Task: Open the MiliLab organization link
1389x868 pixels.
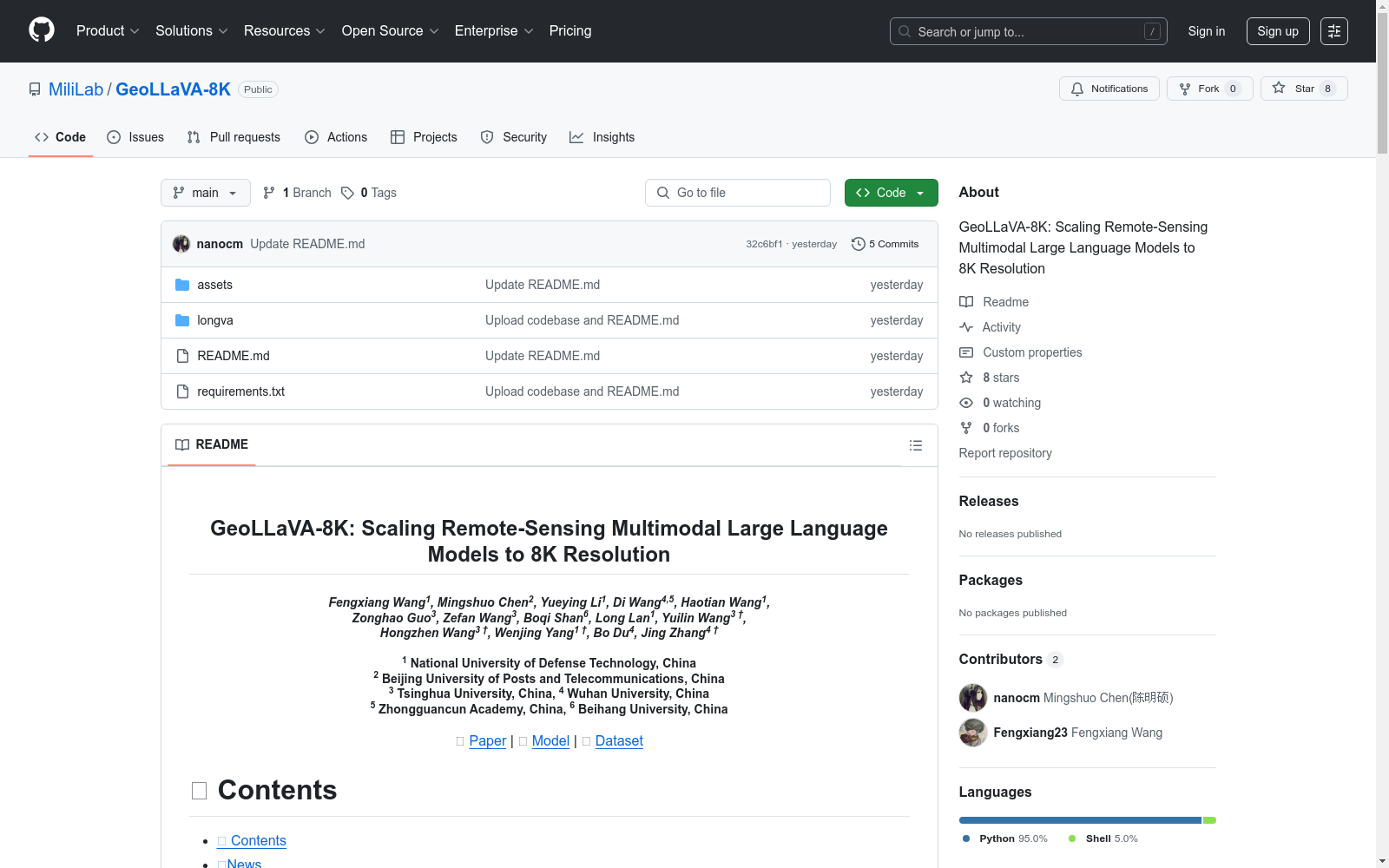Action: point(76,89)
